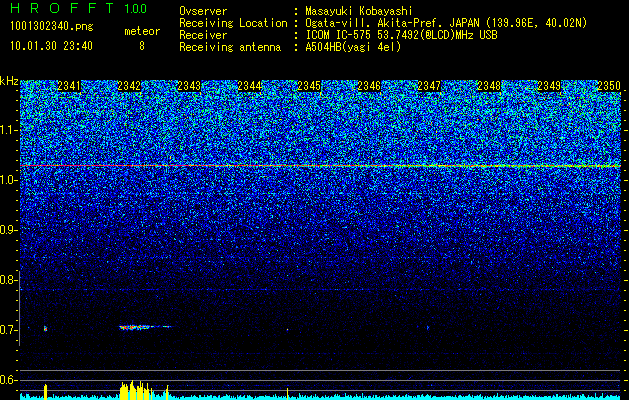Click the short meteor echo before 2341

tap(45, 329)
